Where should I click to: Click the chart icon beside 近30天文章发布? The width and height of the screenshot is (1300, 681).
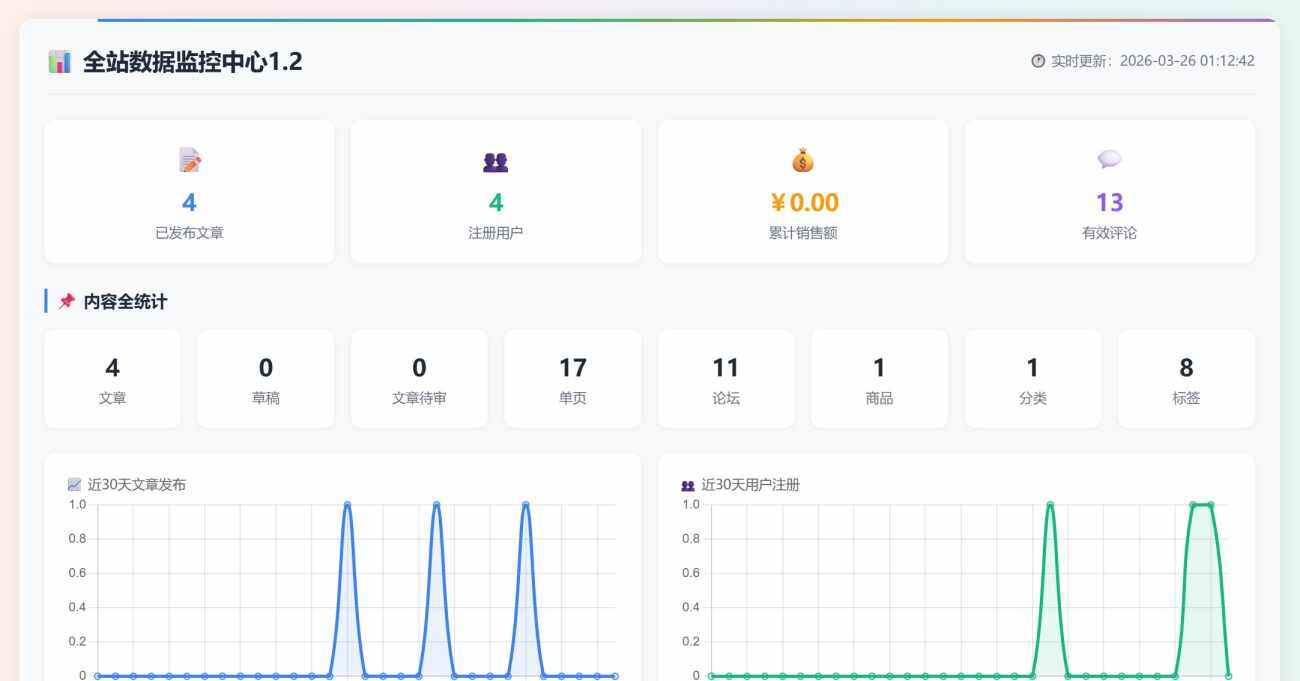[x=74, y=484]
